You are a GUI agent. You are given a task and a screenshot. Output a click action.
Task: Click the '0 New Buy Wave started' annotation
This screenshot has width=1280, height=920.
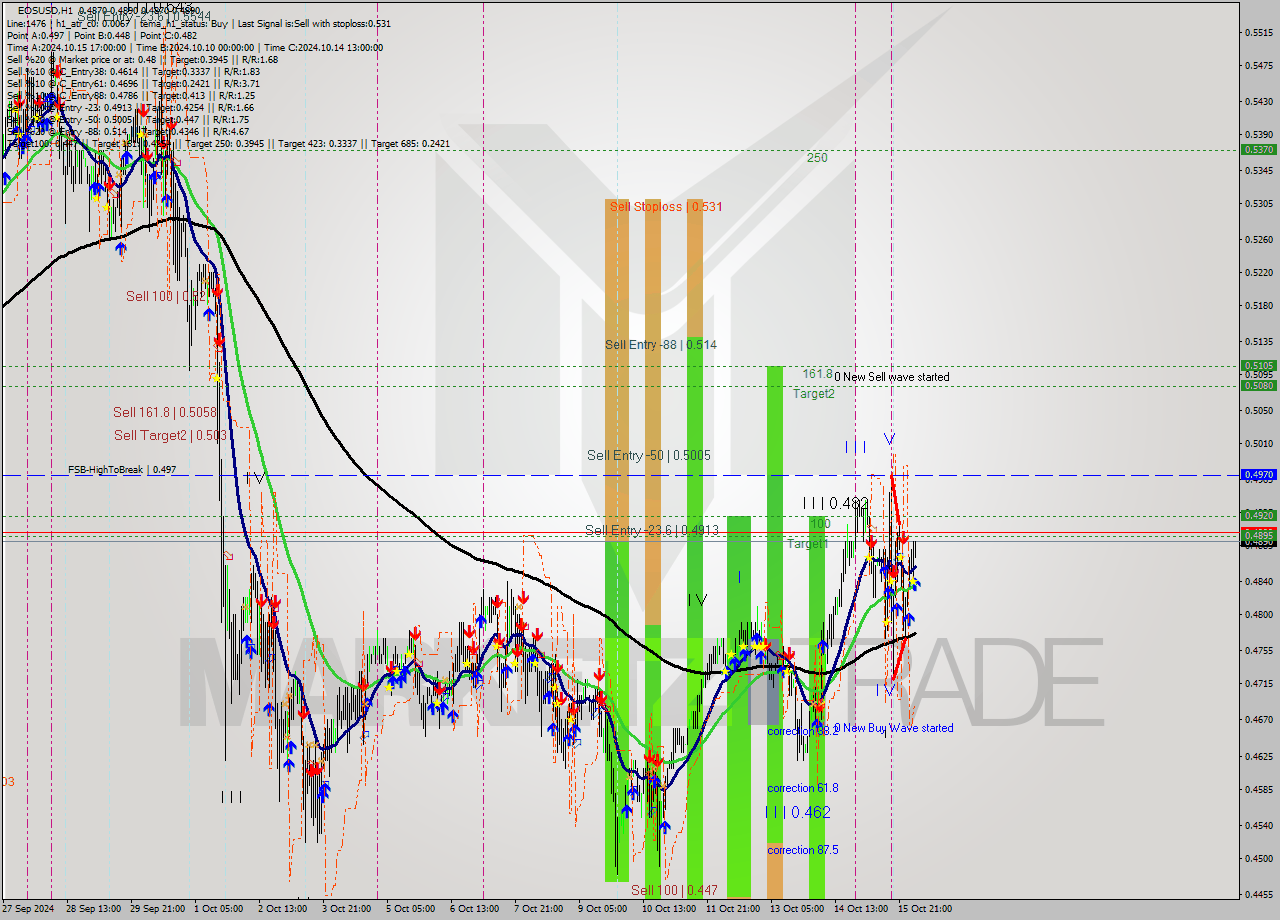click(894, 728)
